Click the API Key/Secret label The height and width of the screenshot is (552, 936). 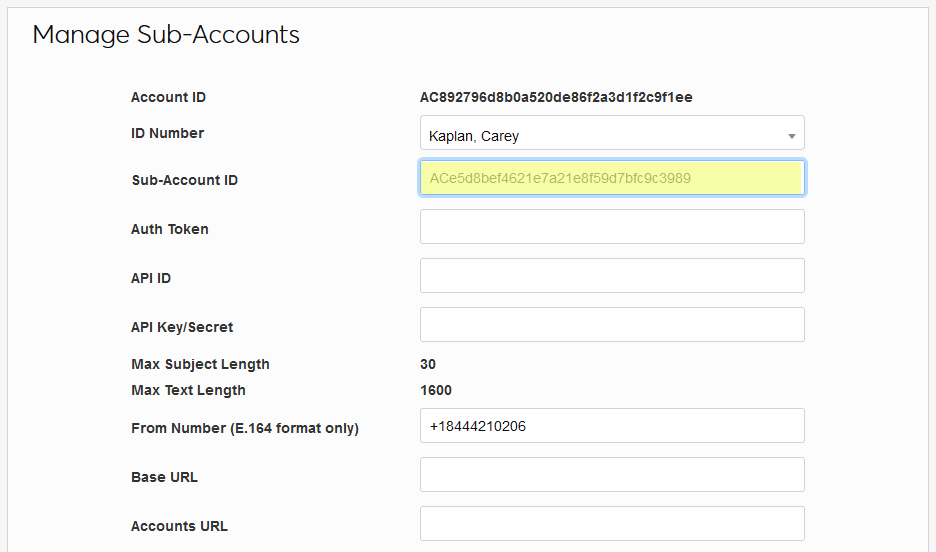click(182, 327)
